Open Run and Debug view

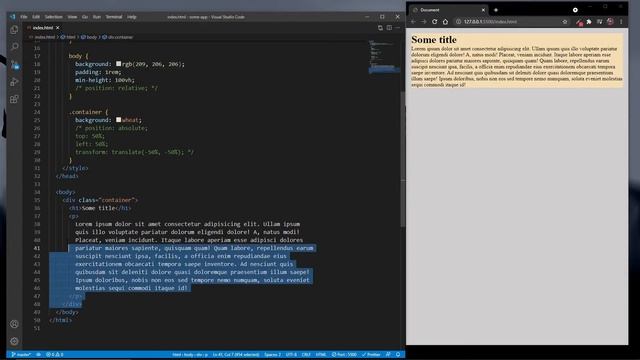14,82
